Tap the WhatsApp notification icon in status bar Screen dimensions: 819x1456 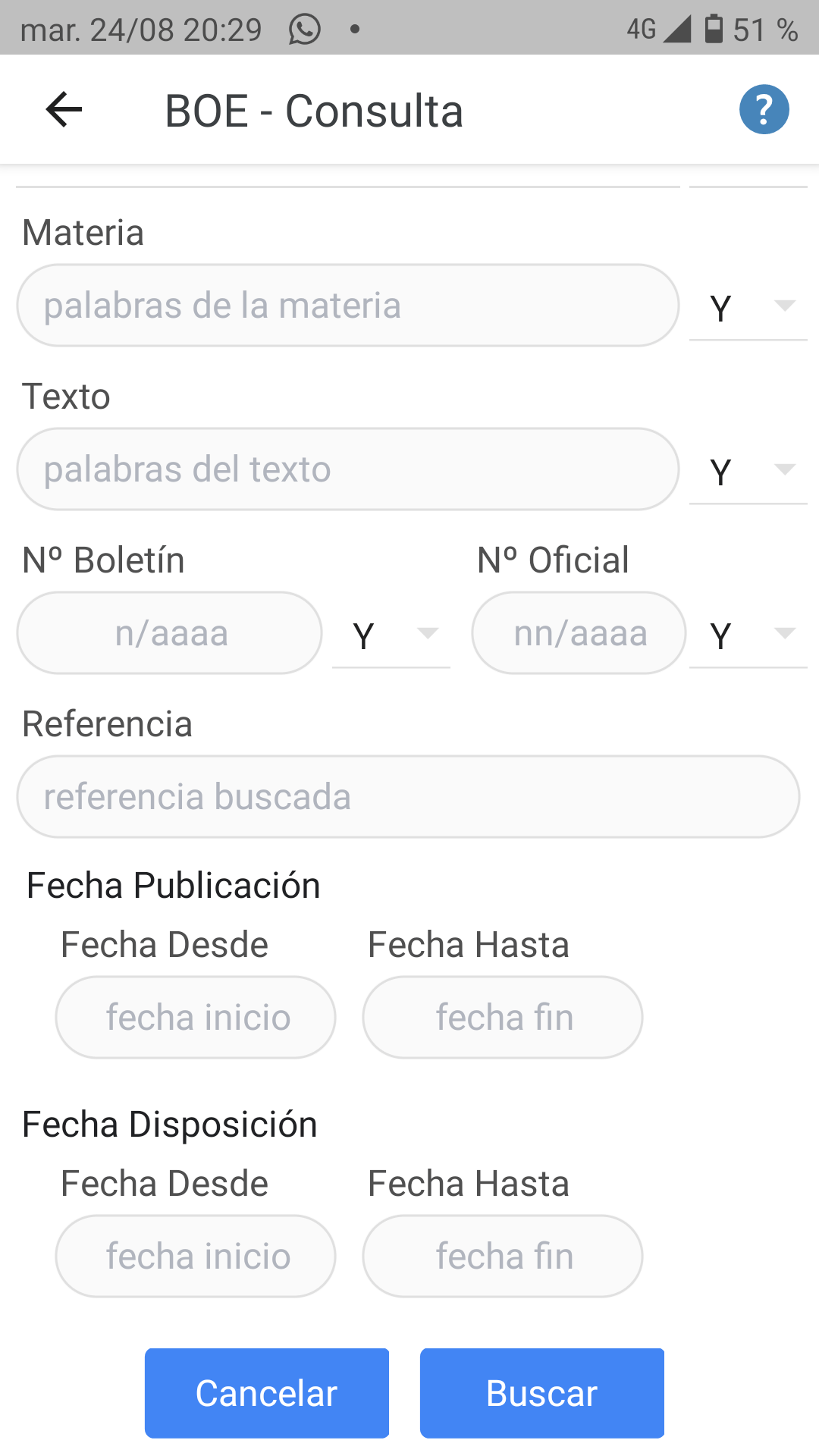tap(305, 30)
